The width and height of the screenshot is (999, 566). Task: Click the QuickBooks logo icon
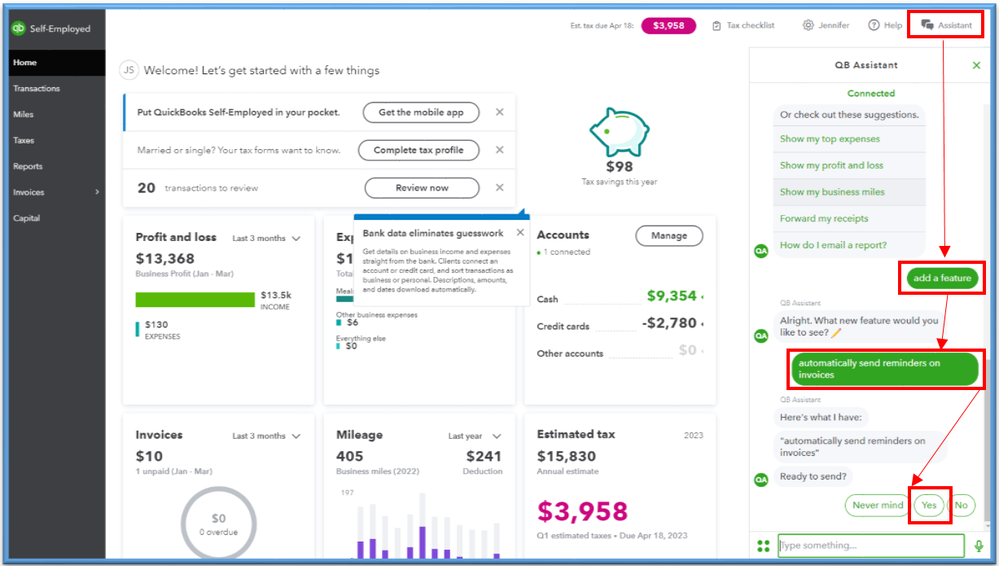pos(18,28)
